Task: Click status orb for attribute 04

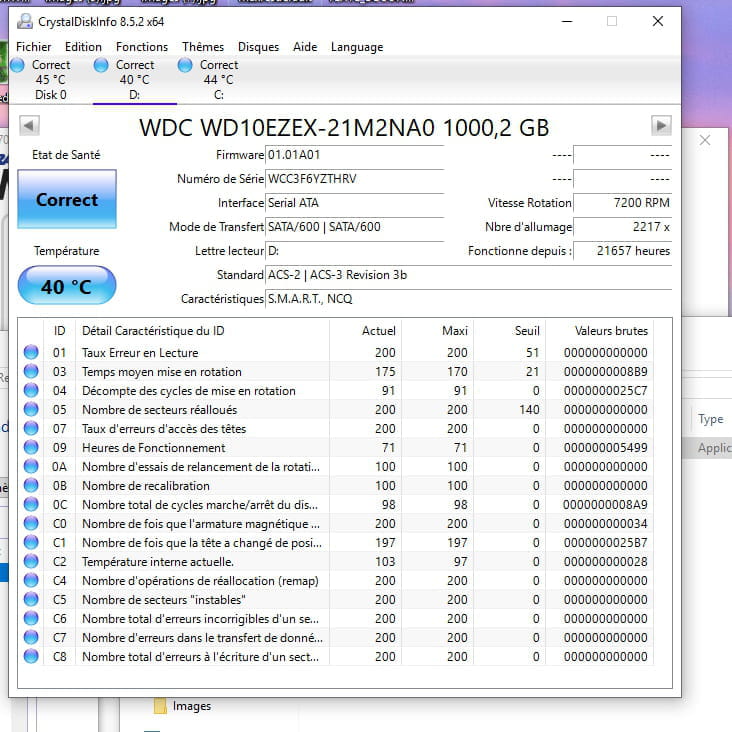Action: point(31,390)
